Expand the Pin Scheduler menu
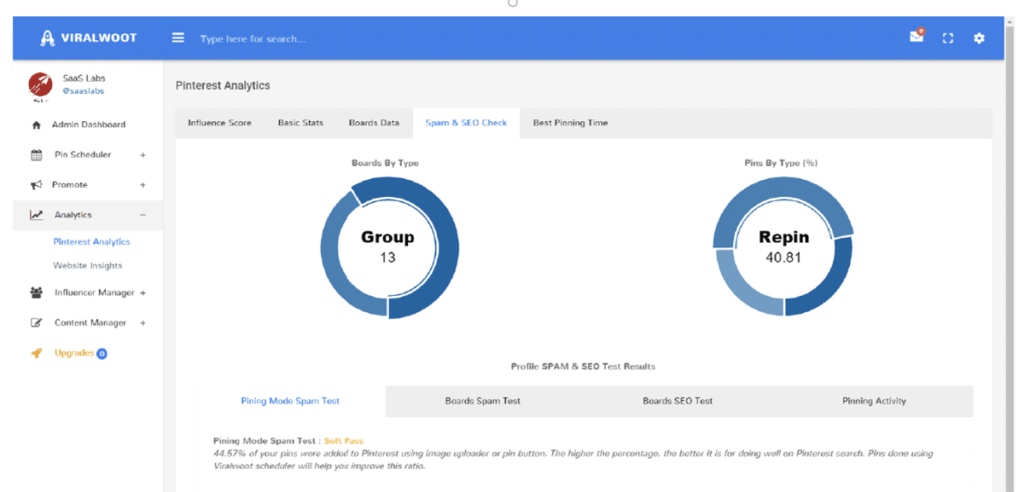 pyautogui.click(x=142, y=155)
